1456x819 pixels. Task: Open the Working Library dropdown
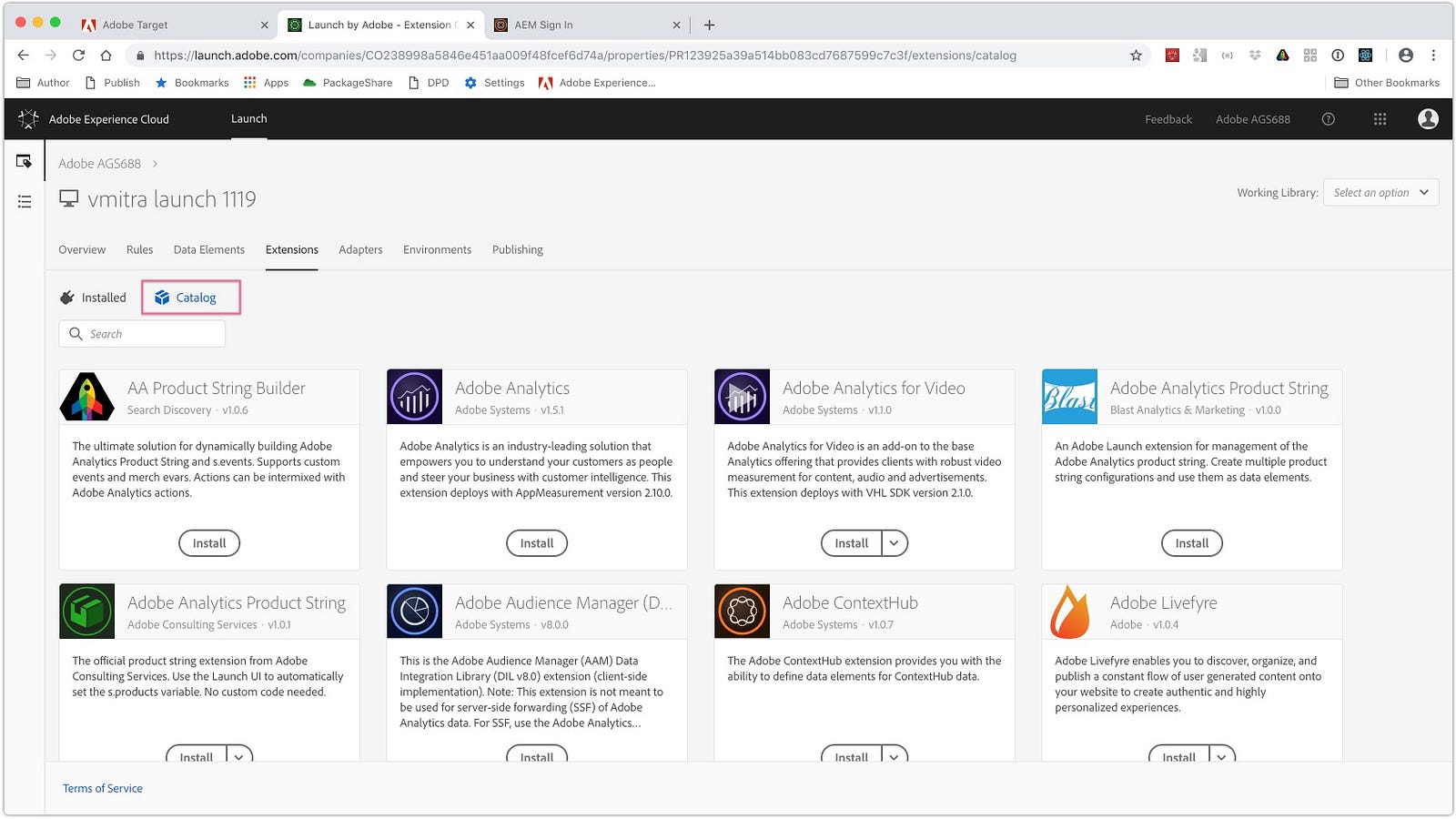1380,192
